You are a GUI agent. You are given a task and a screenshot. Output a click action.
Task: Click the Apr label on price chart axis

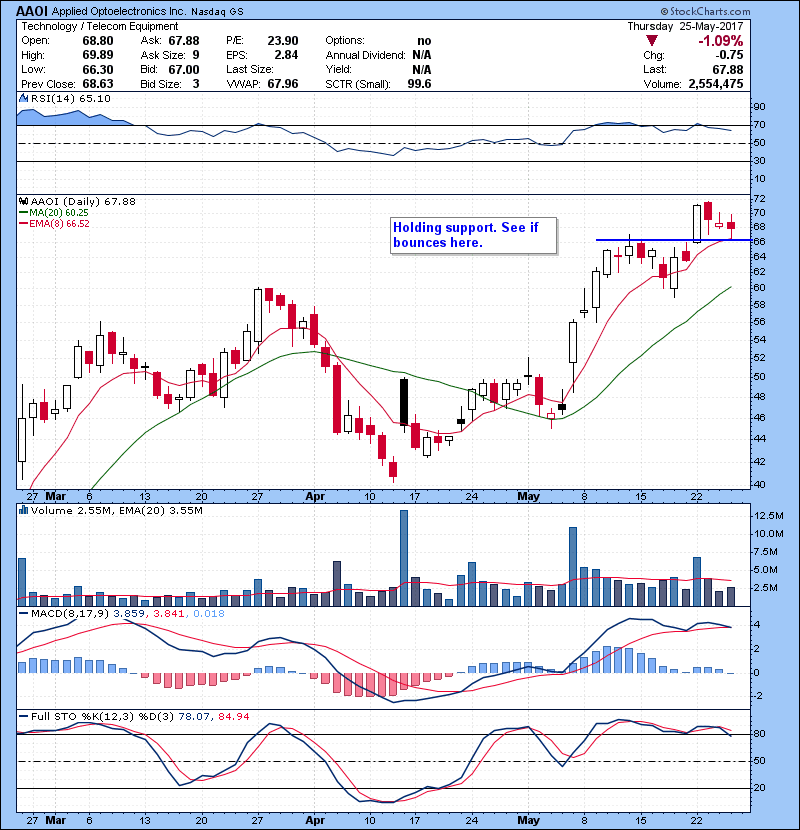coord(315,497)
